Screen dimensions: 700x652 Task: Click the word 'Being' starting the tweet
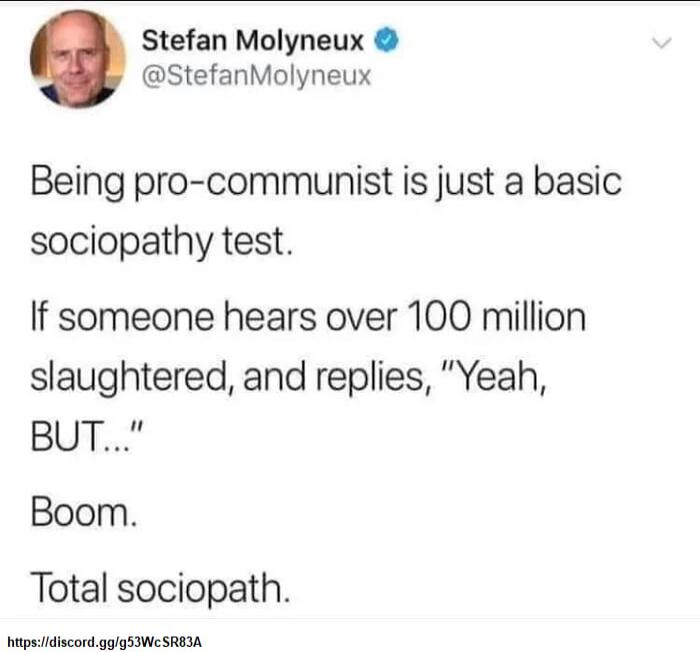[x=77, y=183]
